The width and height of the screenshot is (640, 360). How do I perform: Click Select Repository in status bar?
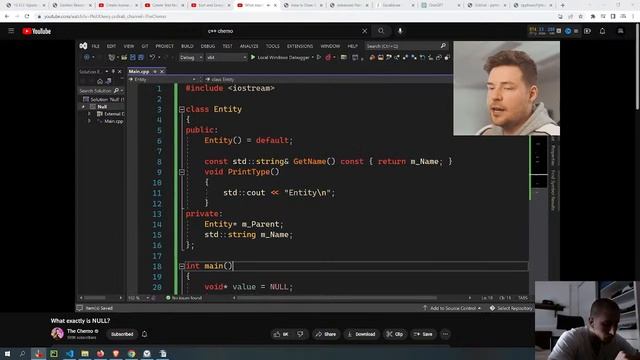coord(511,308)
